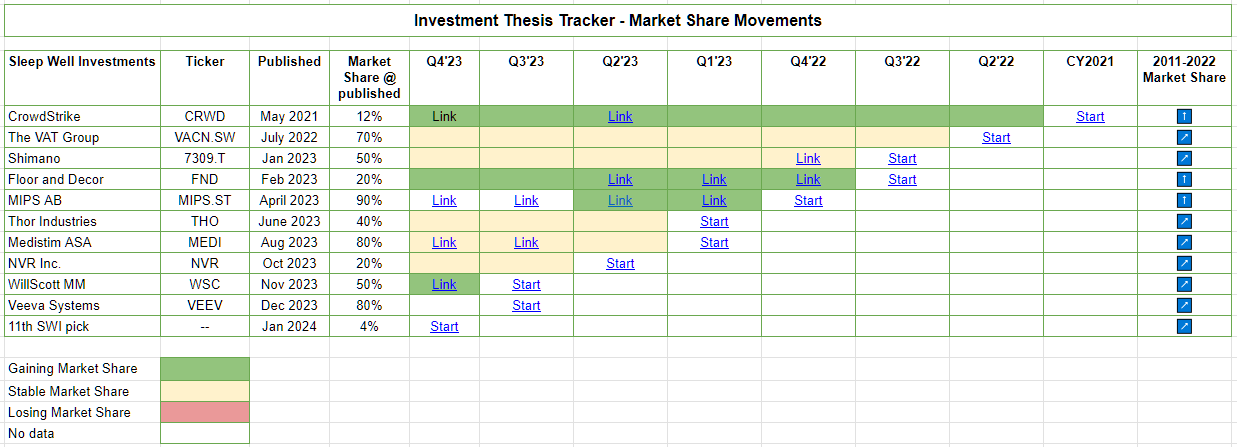
Task: Click the arrow icon in Medistim ASA row
Action: click(x=1184, y=242)
